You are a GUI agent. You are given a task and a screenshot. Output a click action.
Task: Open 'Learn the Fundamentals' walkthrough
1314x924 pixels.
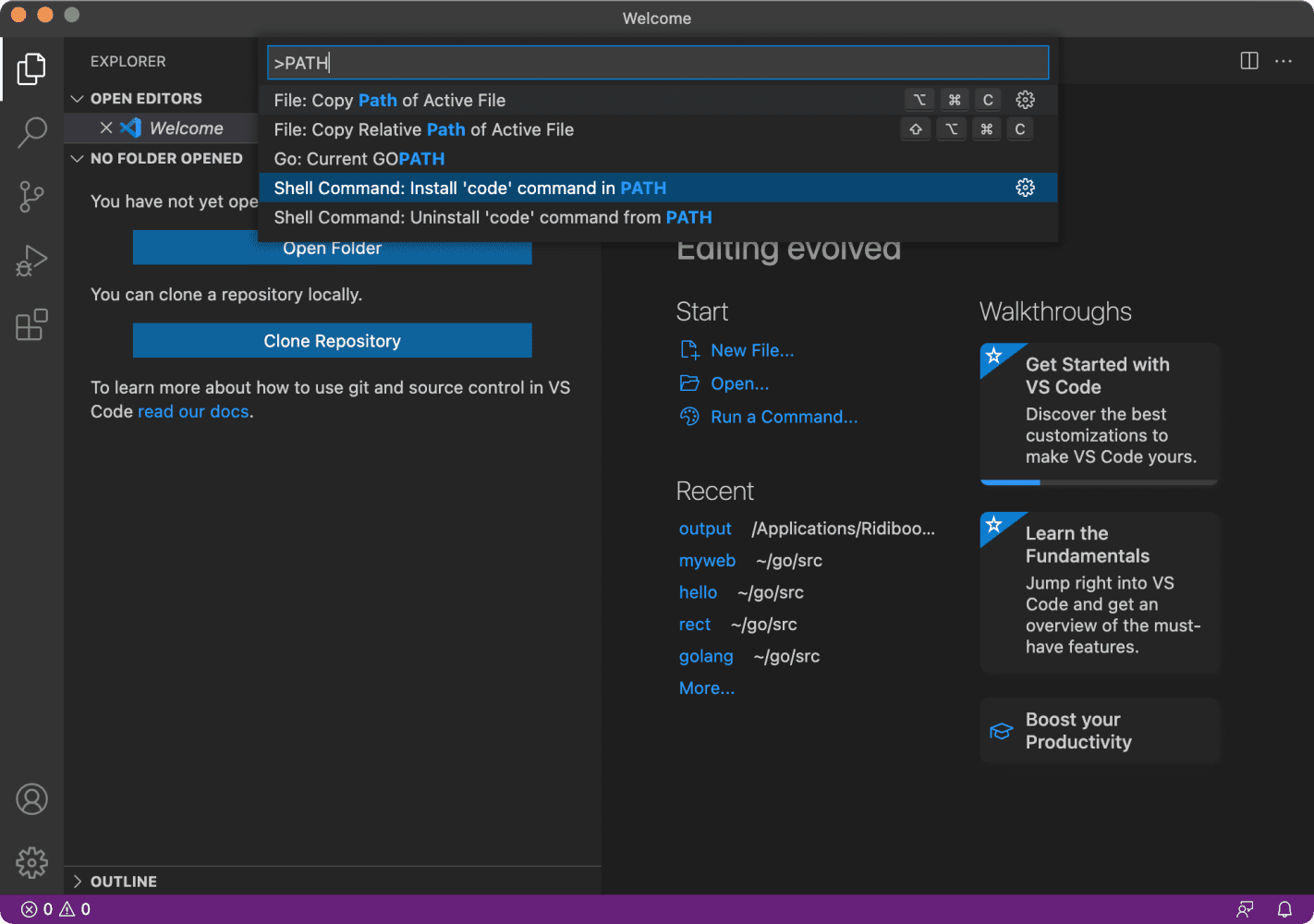(x=1100, y=592)
